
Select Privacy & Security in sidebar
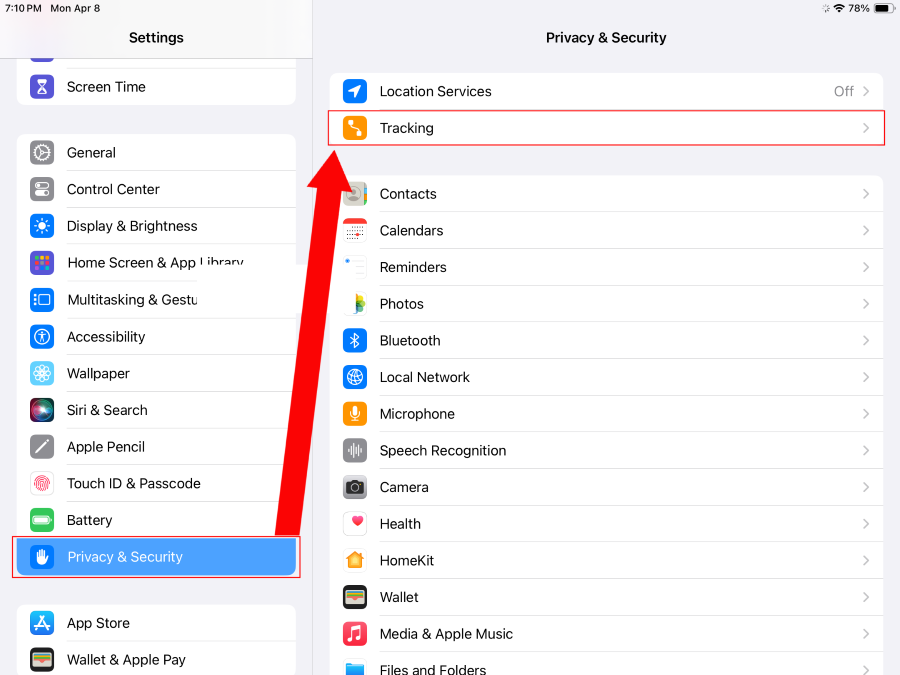tap(125, 557)
